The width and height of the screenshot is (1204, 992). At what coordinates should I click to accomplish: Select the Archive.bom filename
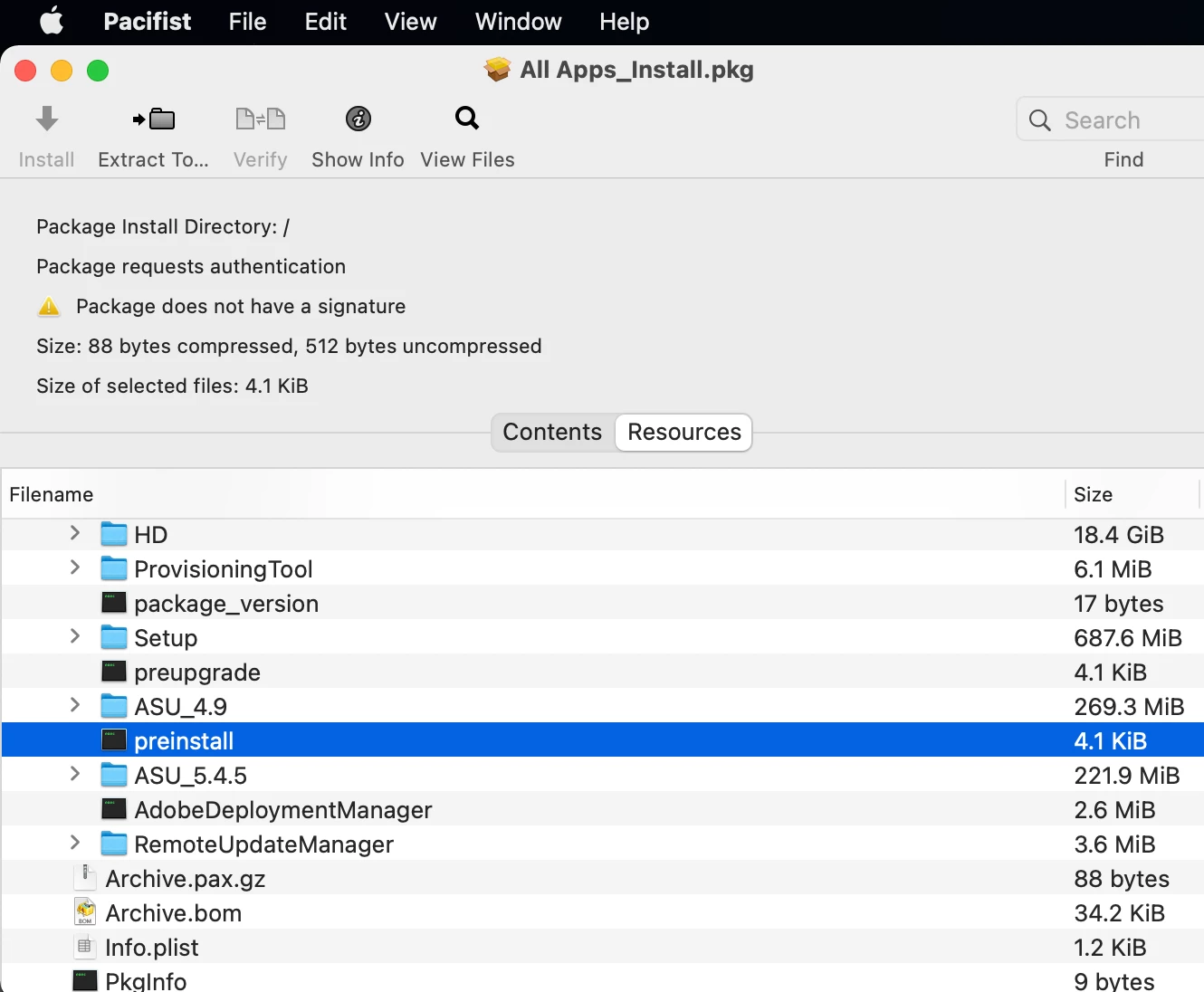tap(174, 913)
